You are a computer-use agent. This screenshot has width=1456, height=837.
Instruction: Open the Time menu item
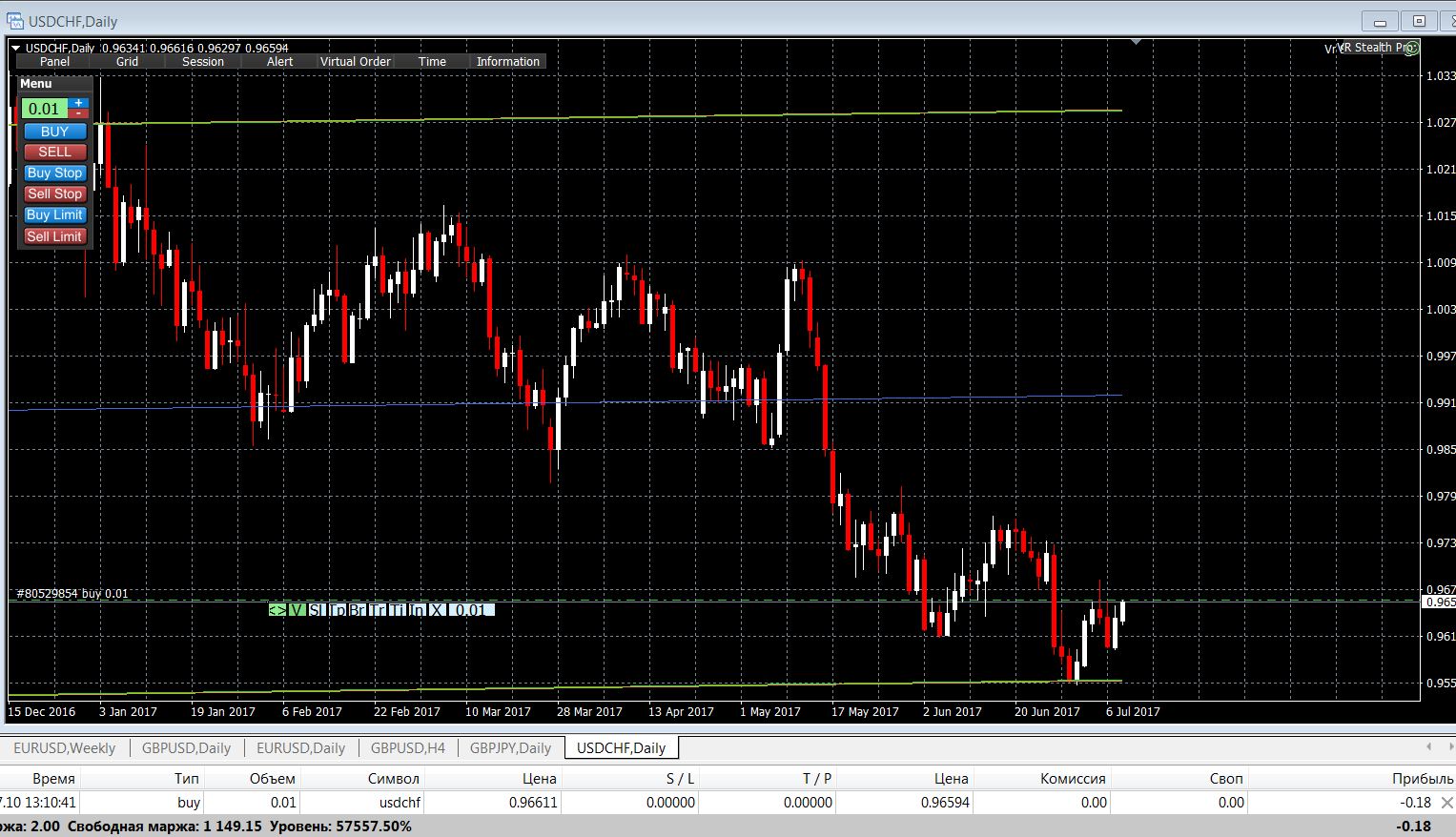(432, 61)
